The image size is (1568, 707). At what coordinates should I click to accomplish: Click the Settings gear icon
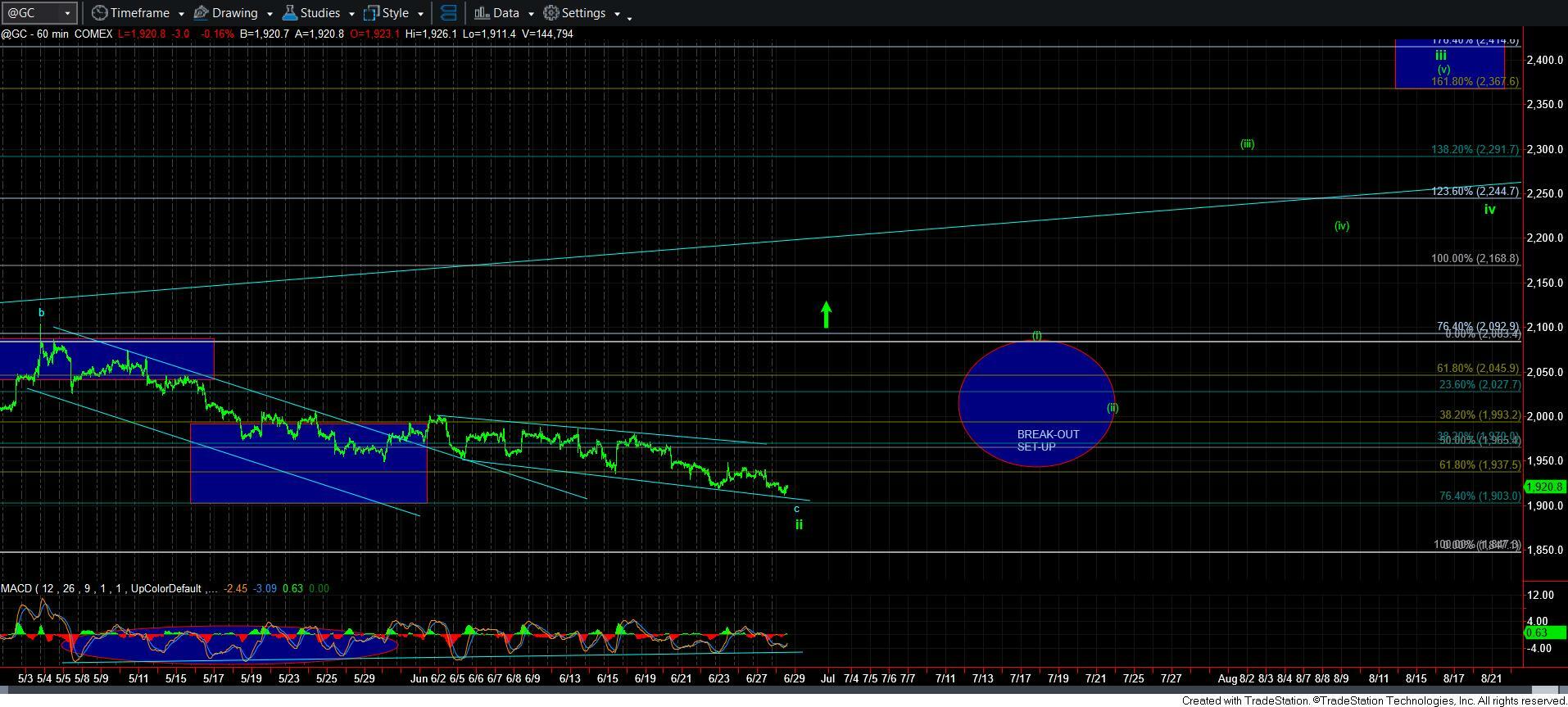point(551,13)
